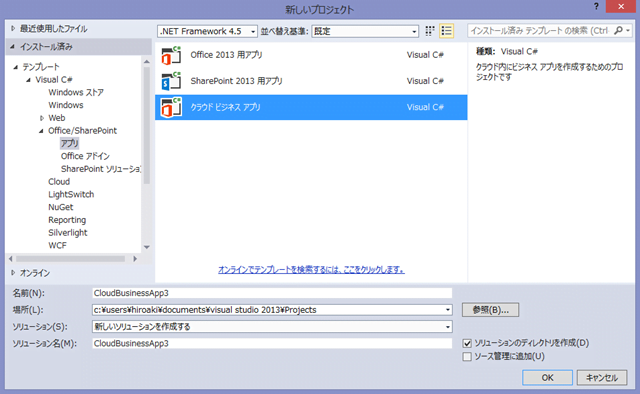Toggle 'ソリューションのディレクトリを作成' checkbox
Viewport: 640px width, 394px height.
pyautogui.click(x=467, y=343)
